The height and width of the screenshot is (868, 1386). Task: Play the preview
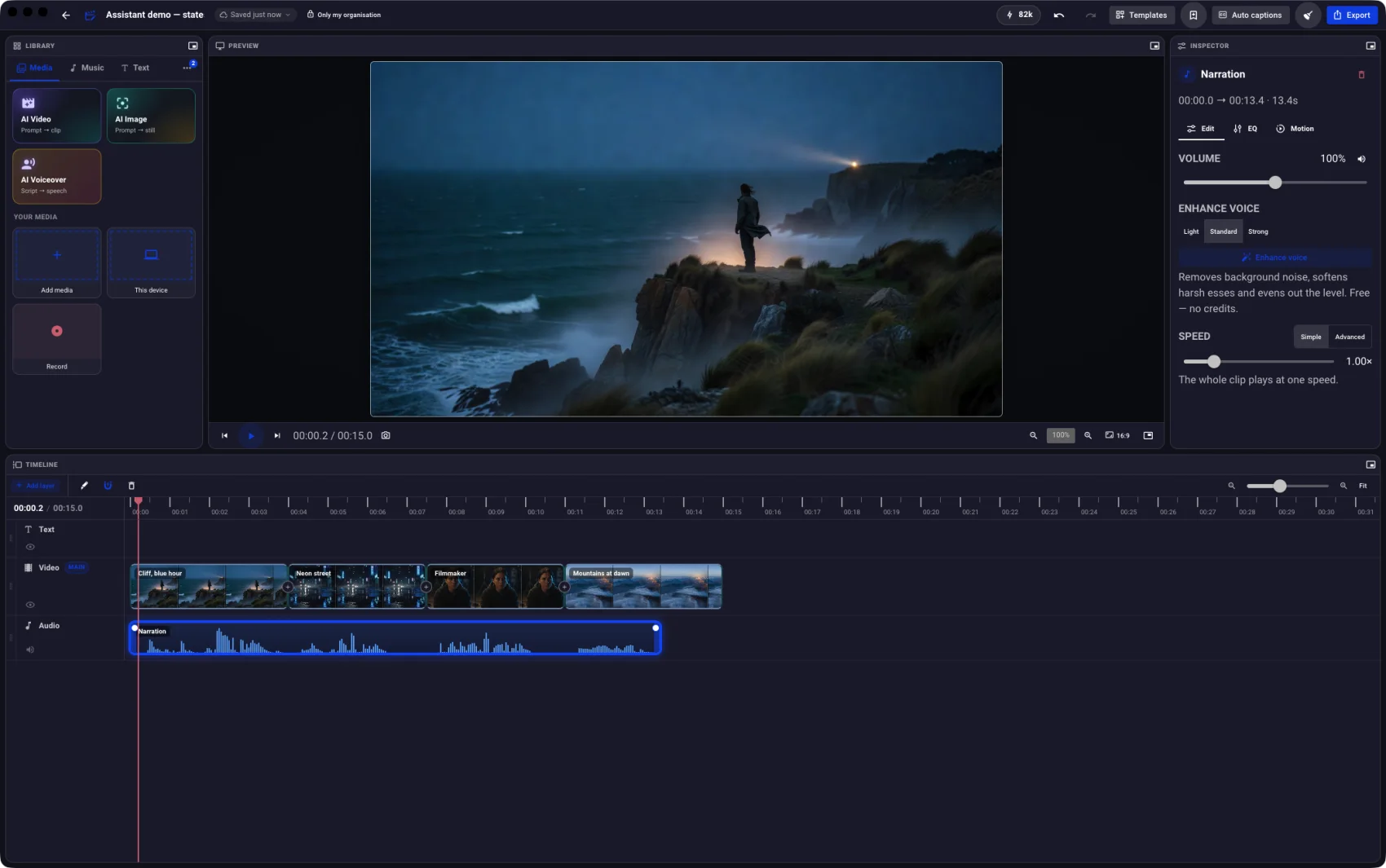pyautogui.click(x=250, y=435)
